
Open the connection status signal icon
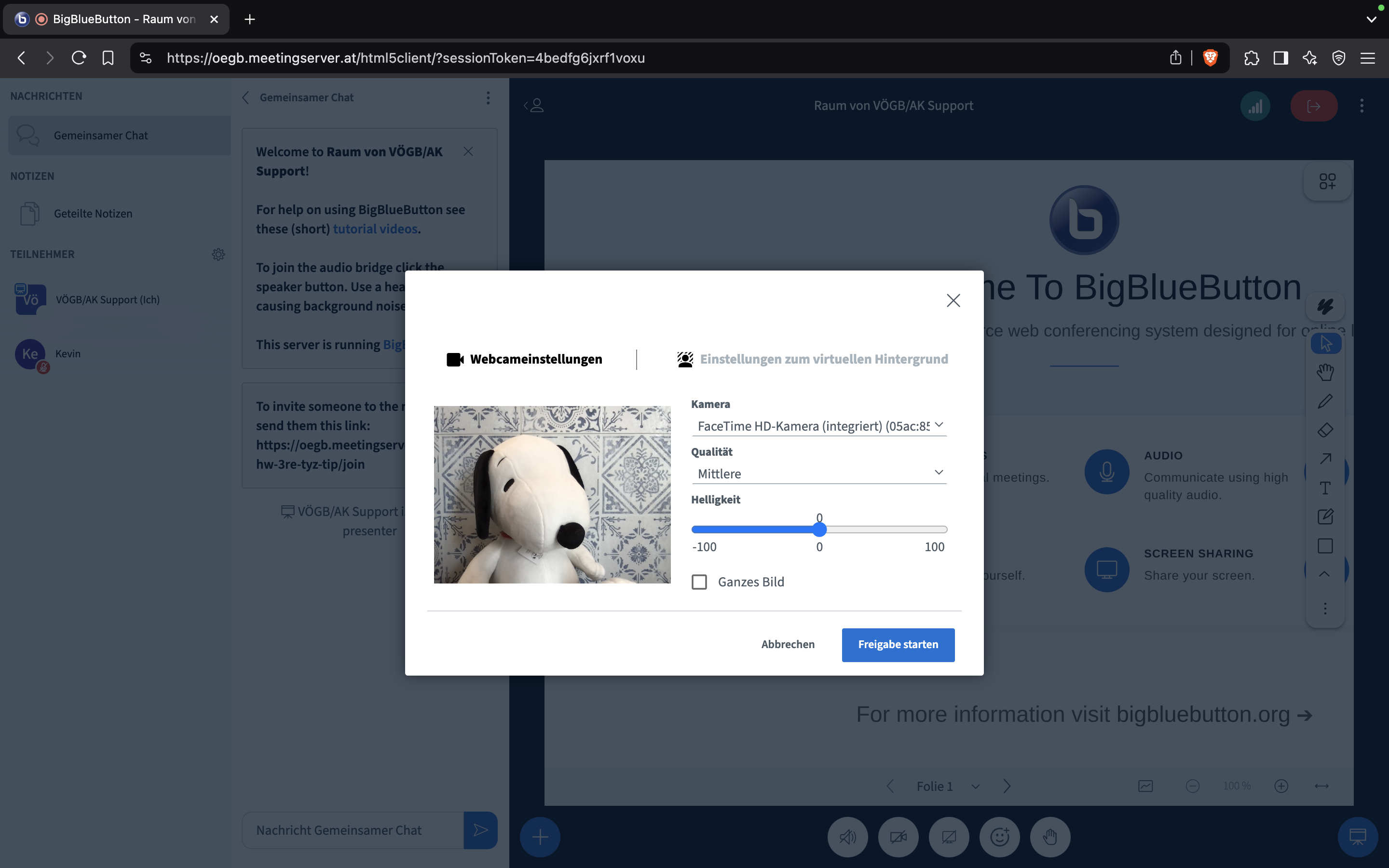pos(1255,106)
